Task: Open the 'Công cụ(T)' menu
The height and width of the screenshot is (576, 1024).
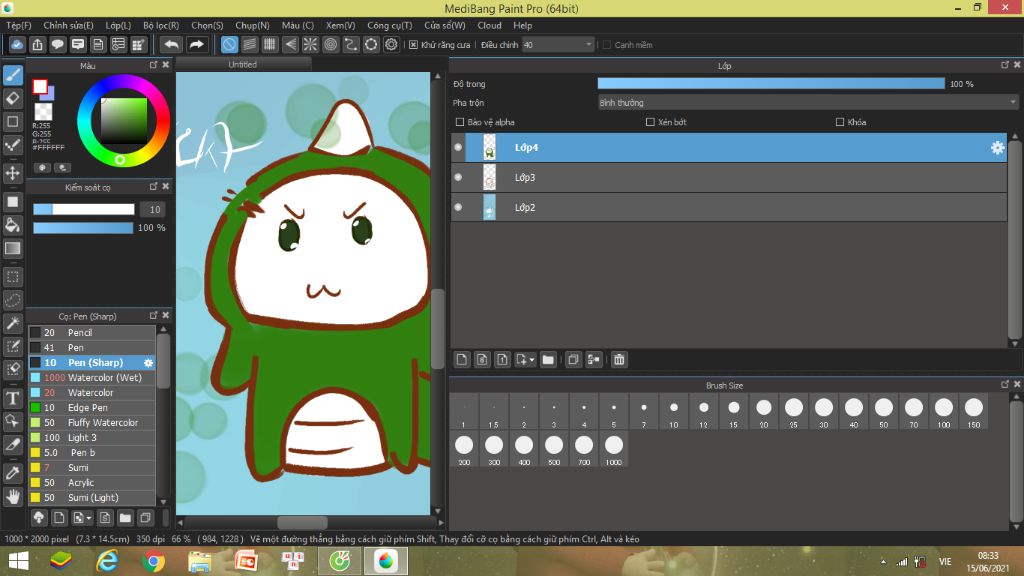Action: click(x=389, y=25)
